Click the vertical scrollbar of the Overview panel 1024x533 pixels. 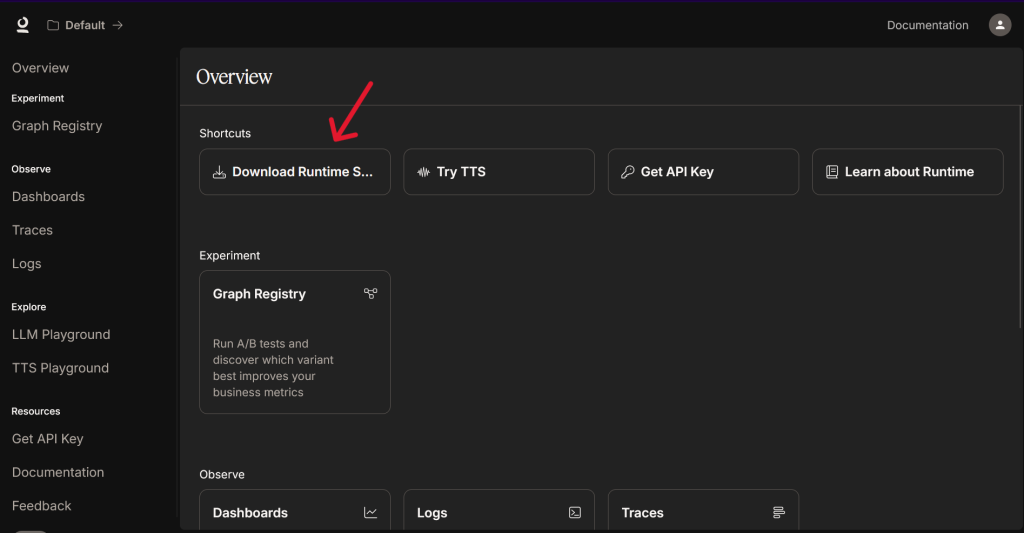1020,215
